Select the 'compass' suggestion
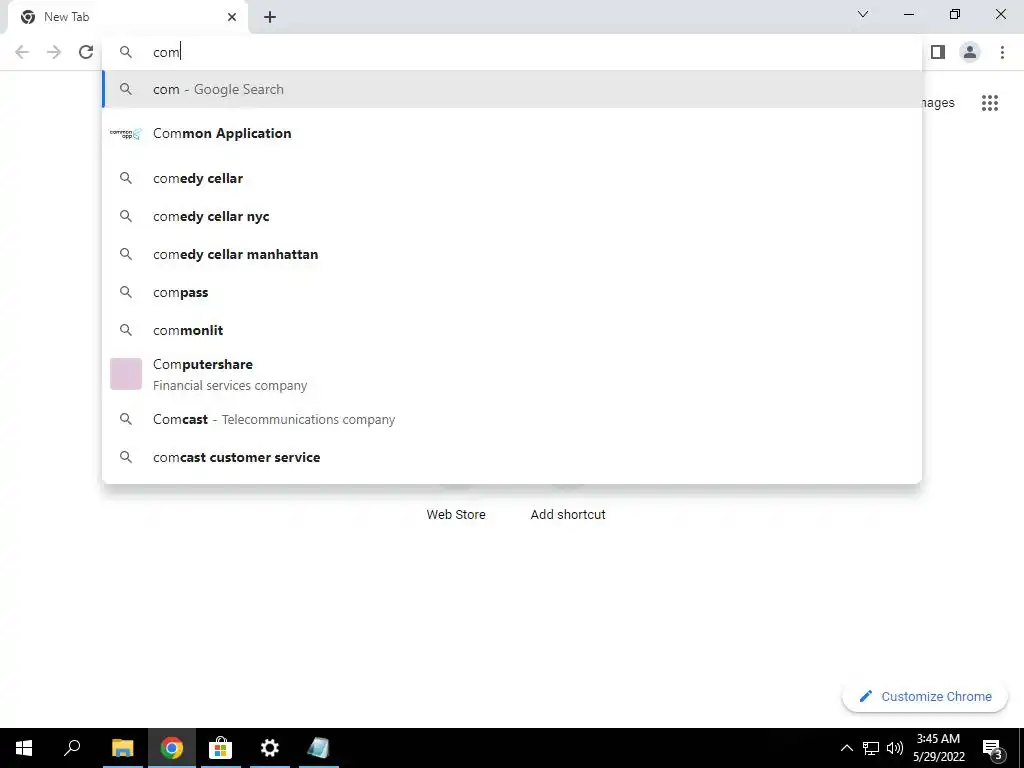 tap(512, 292)
